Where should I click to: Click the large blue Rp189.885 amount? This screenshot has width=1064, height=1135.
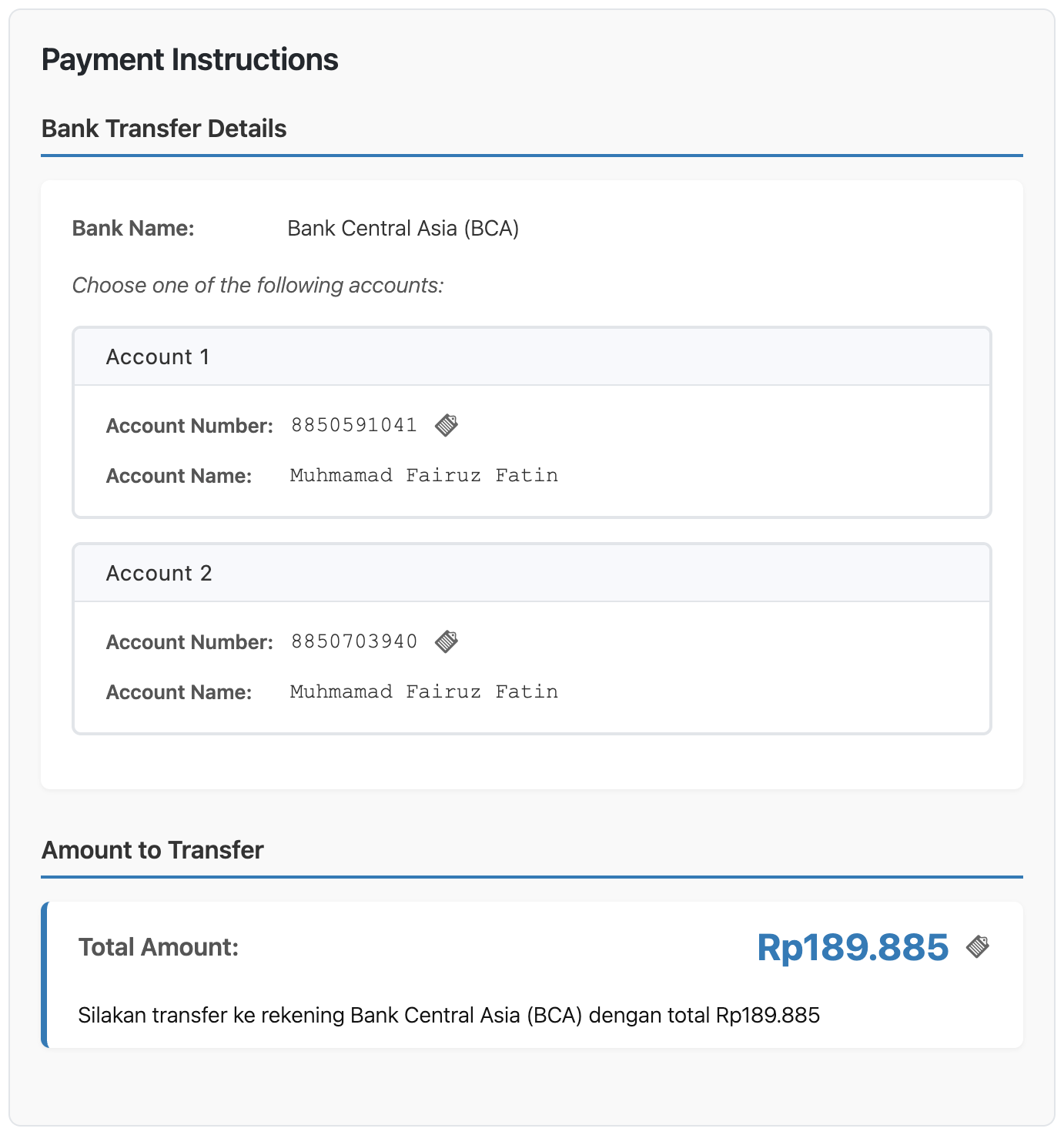(x=852, y=947)
